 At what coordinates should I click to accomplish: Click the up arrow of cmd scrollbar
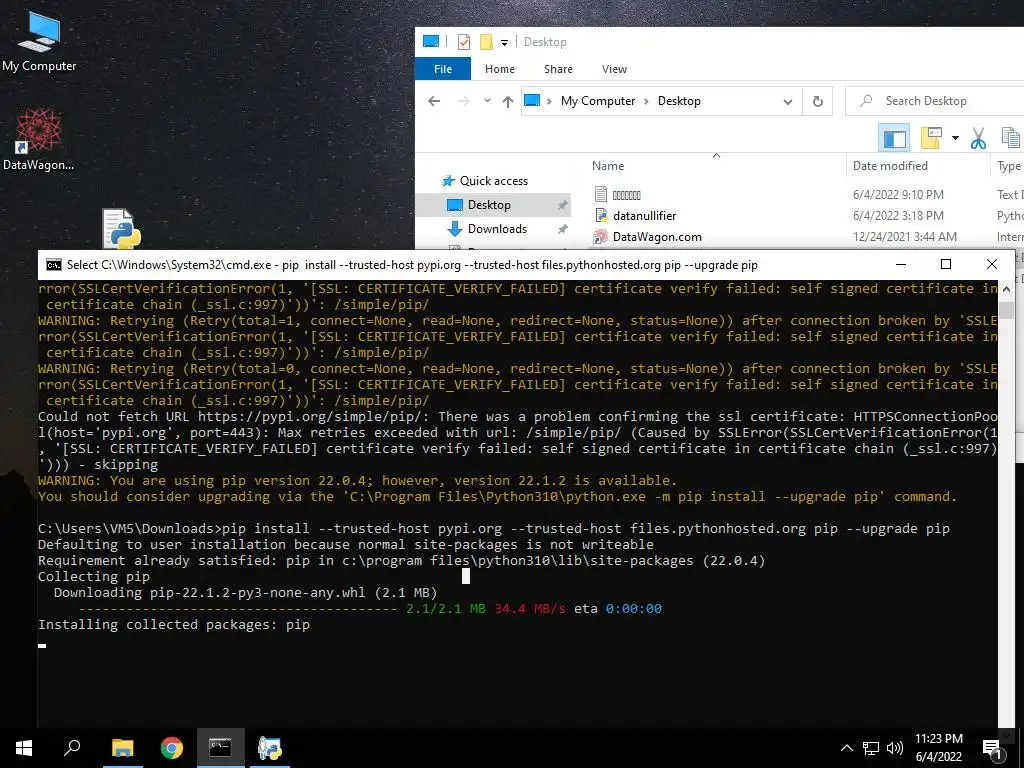[1006, 288]
